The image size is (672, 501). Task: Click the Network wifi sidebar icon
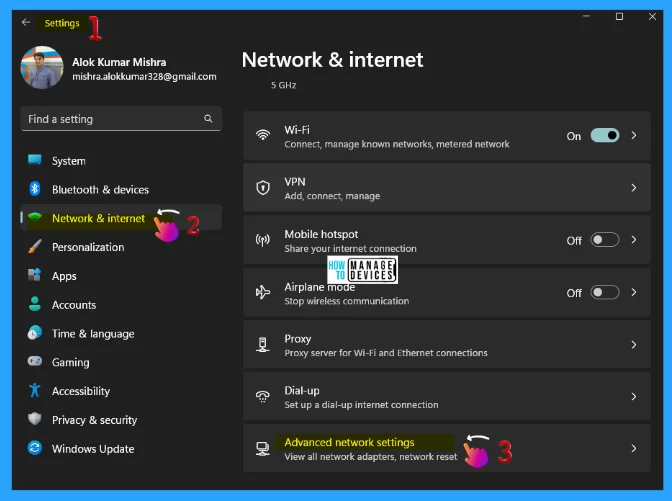click(x=35, y=218)
